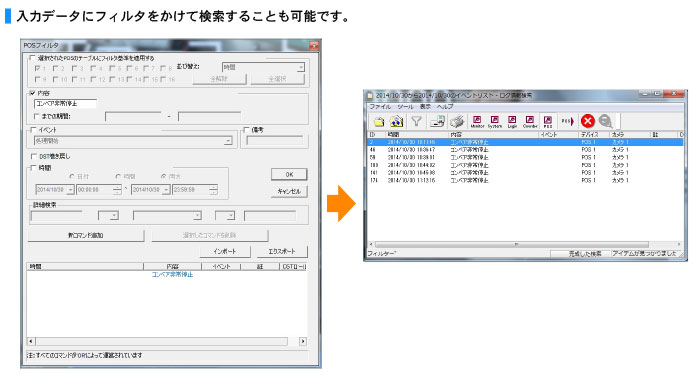Open the funnel filter icon in log toolbar
The height and width of the screenshot is (375, 690).
click(416, 121)
